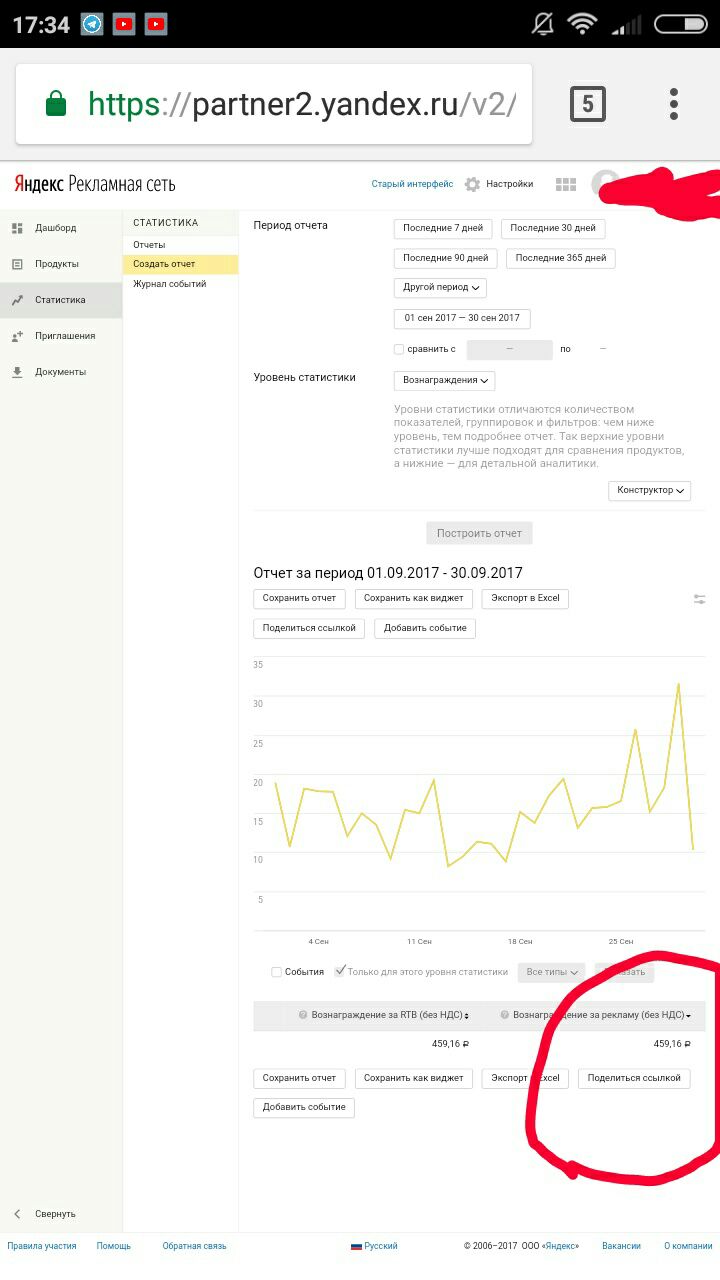Viewport: 720px width, 1280px height.
Task: Choose Последние 30 дней period
Action: tap(553, 228)
